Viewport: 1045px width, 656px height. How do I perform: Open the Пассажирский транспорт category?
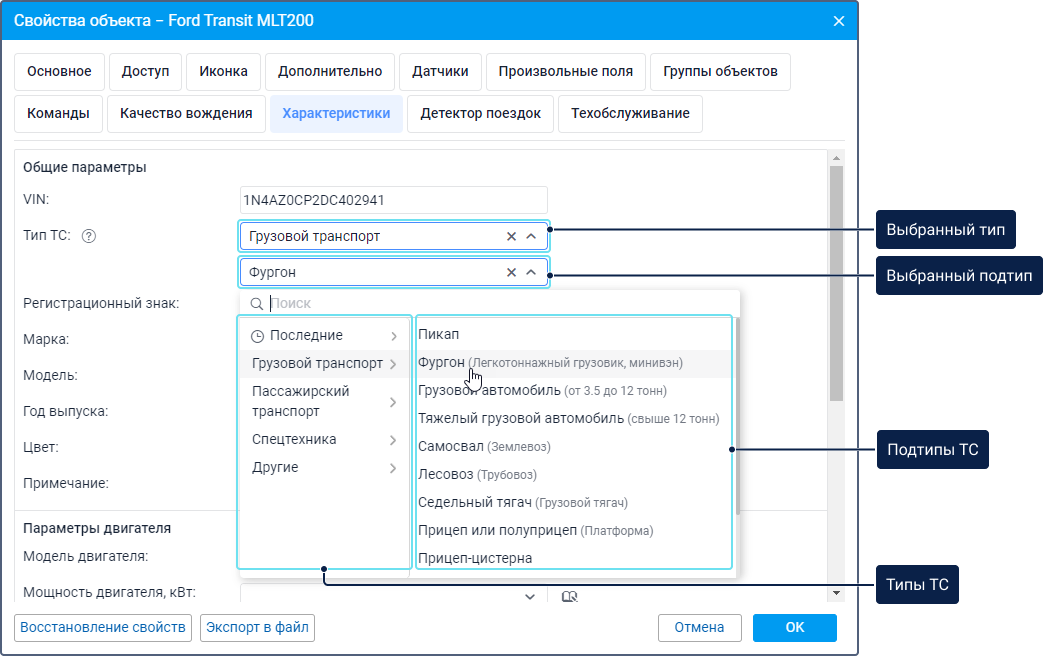coord(324,401)
